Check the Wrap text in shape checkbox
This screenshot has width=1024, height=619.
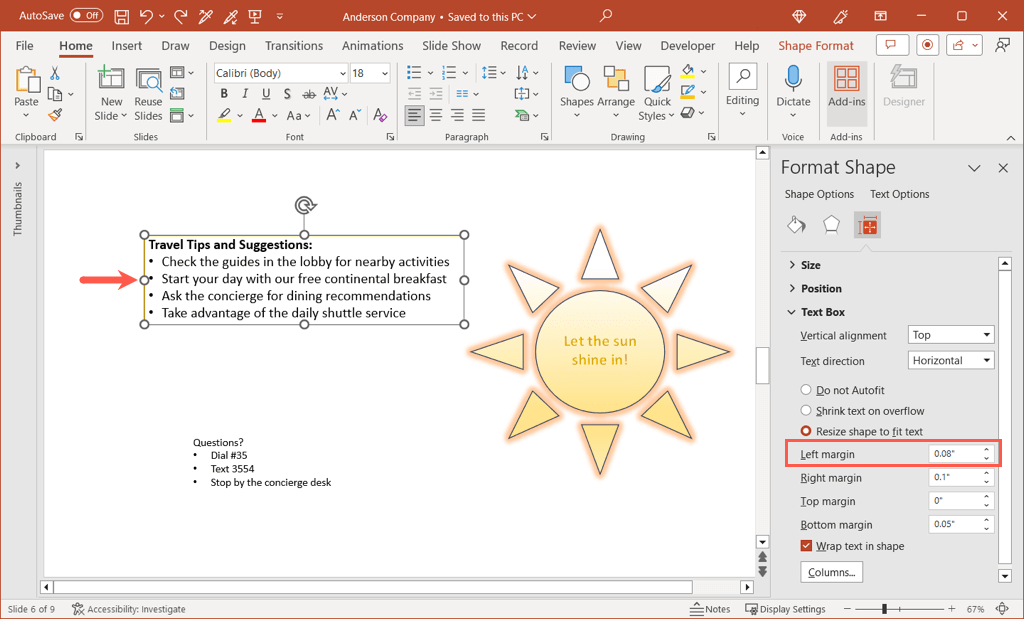[x=806, y=546]
